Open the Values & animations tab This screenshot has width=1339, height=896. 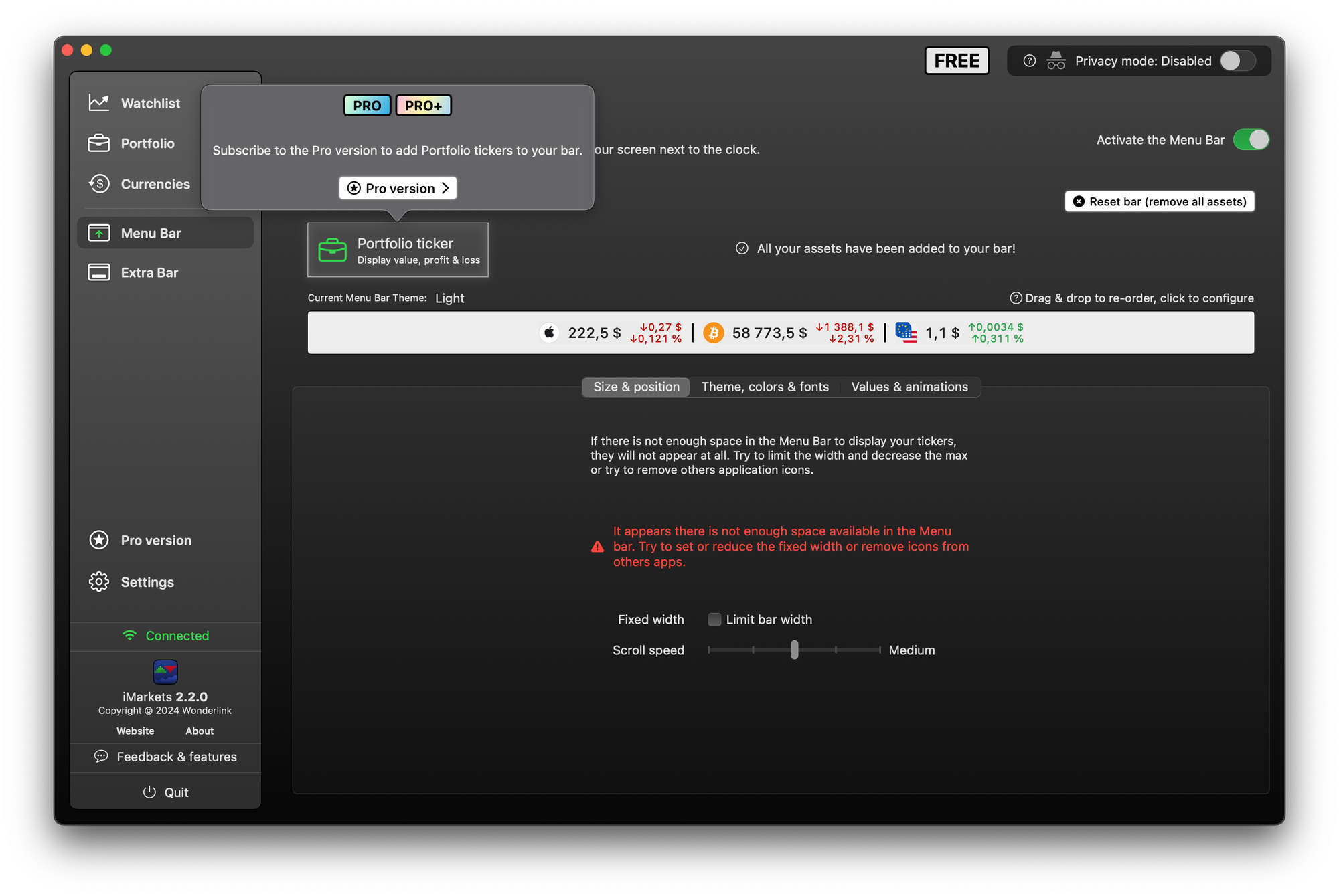(909, 387)
